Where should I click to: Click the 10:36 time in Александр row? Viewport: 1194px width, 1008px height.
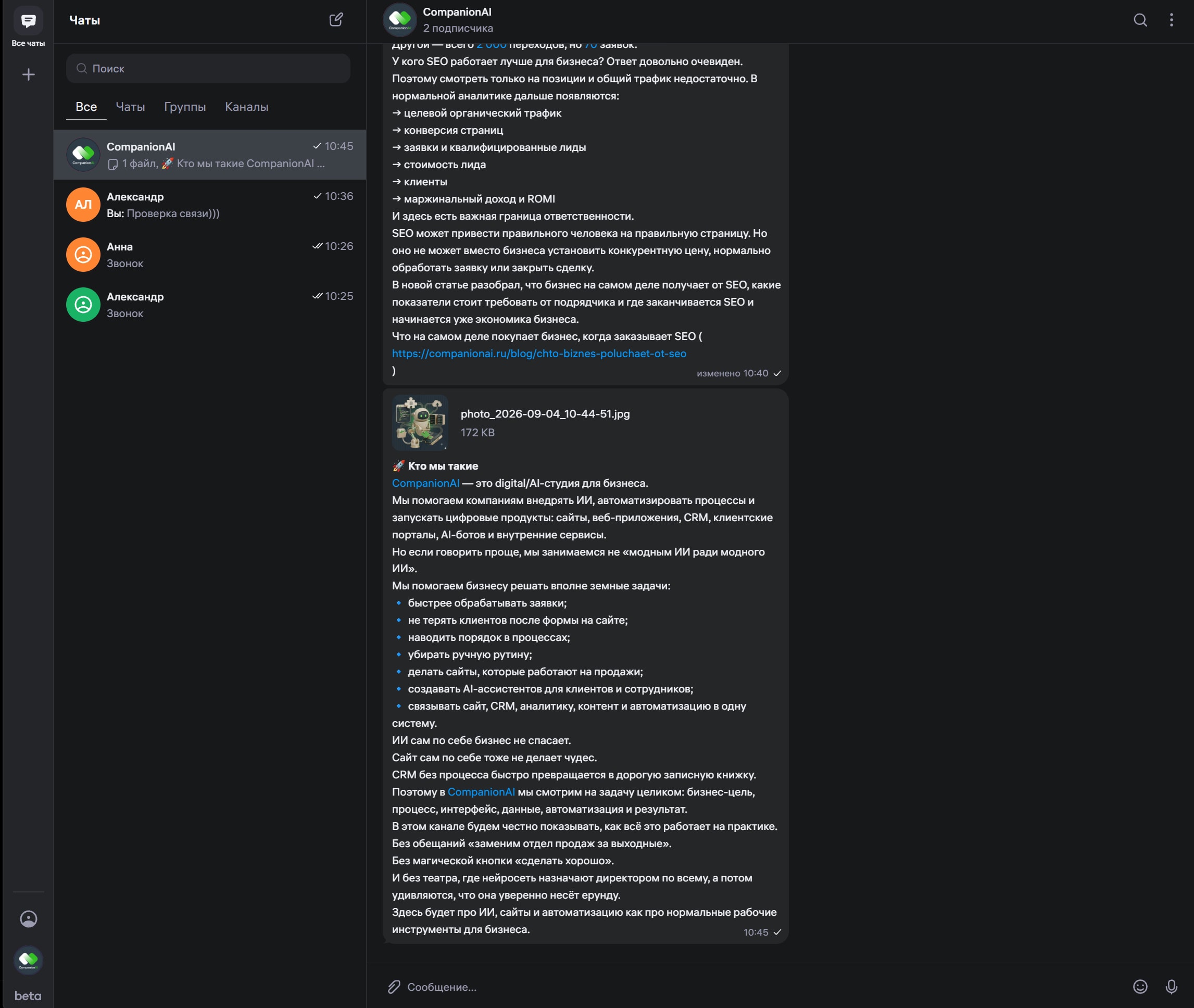click(x=339, y=196)
